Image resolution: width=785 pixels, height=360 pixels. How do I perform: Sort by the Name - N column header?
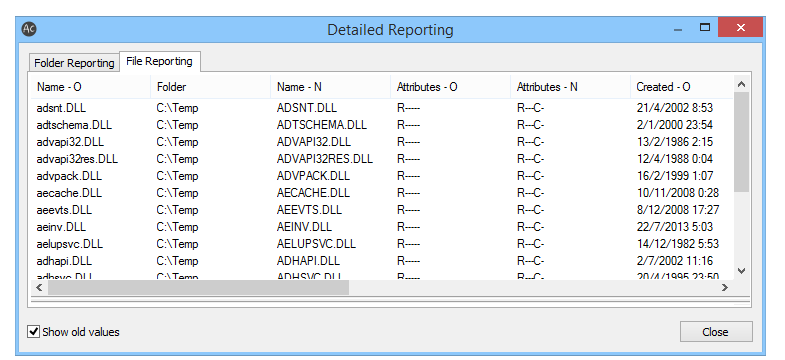tap(330, 87)
